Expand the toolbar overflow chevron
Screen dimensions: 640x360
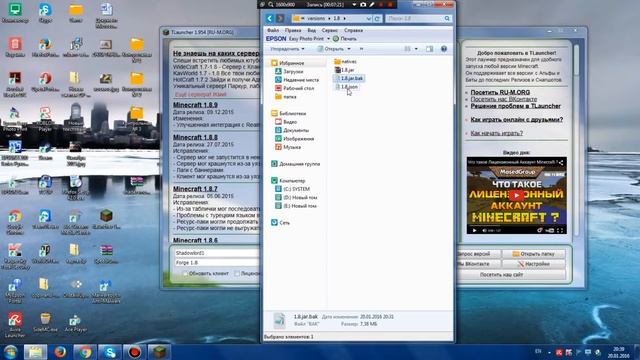[x=361, y=49]
